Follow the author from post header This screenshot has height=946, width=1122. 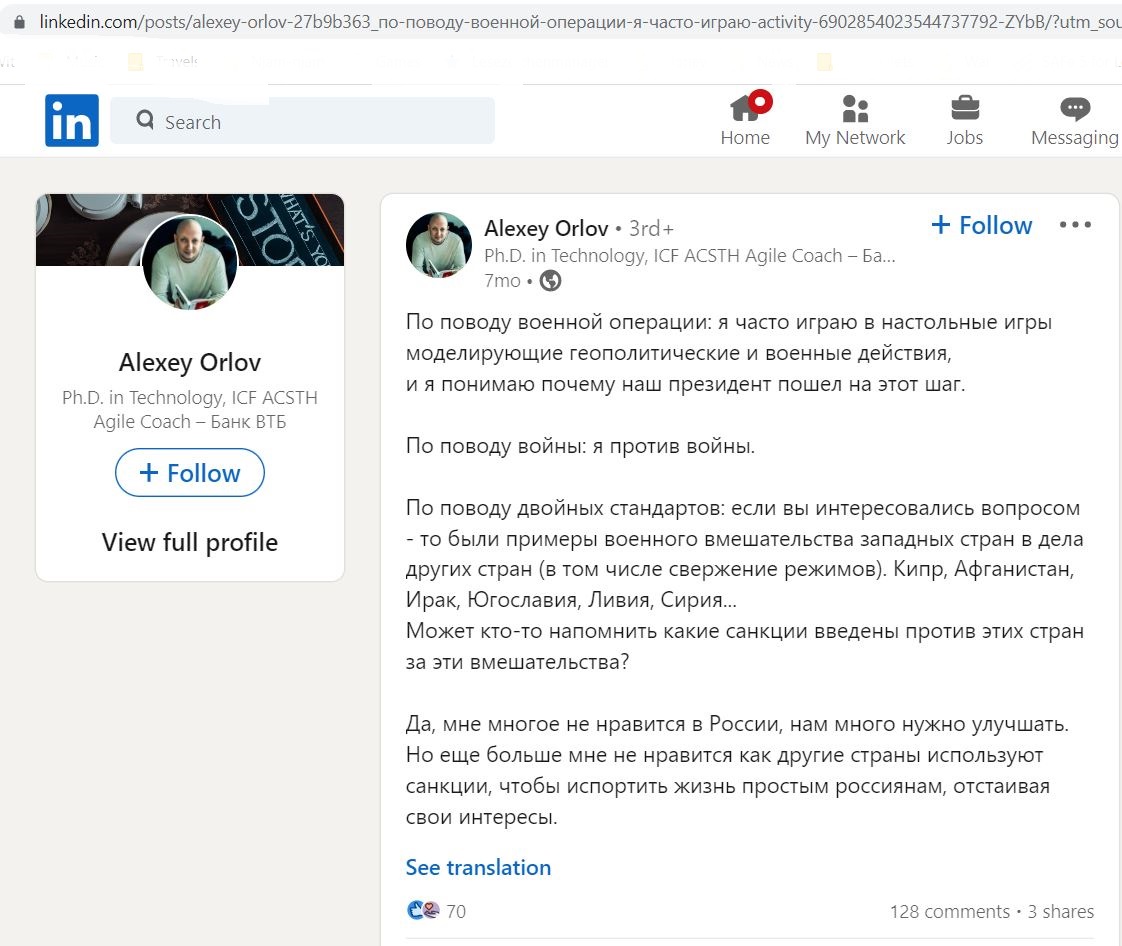[x=981, y=225]
